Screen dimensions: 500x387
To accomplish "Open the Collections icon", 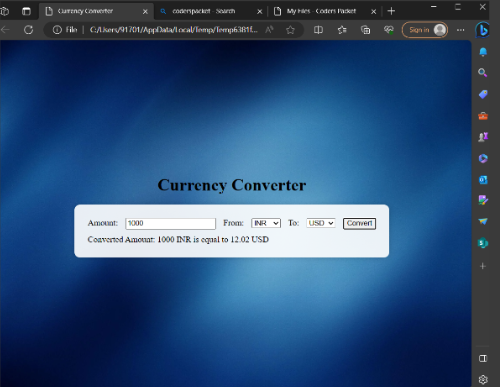I will coord(366,30).
